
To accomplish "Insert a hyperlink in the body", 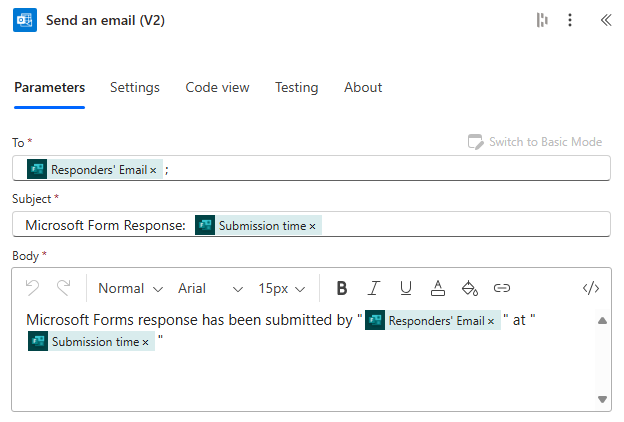I will pyautogui.click(x=502, y=289).
